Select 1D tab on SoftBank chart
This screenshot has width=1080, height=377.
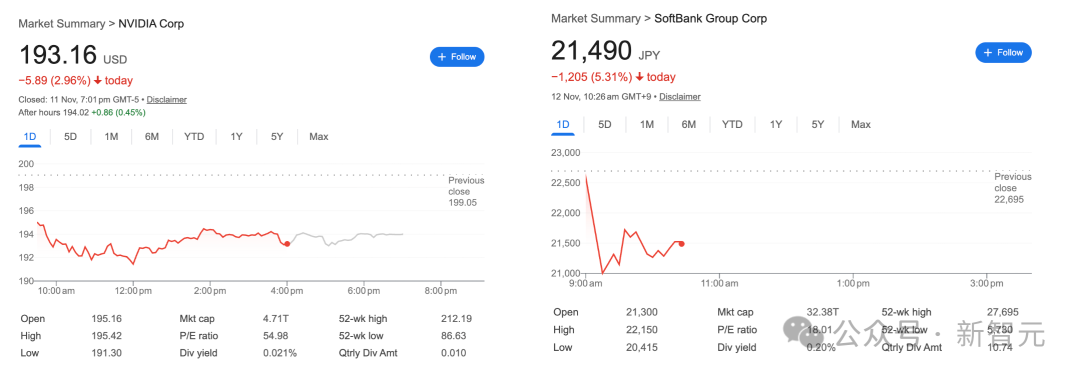pyautogui.click(x=563, y=125)
